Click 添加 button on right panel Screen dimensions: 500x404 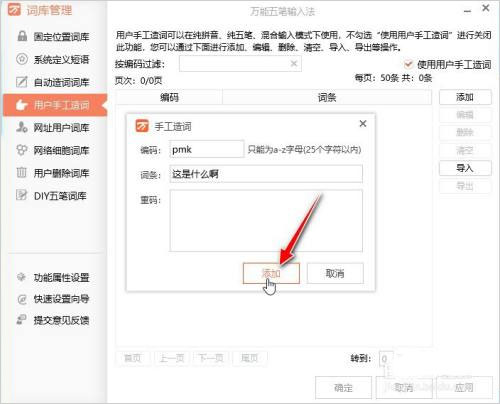coord(465,97)
